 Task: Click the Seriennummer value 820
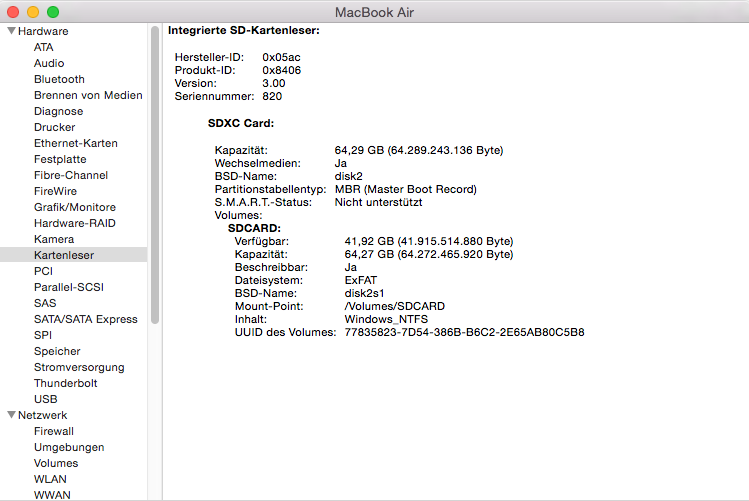[x=272, y=96]
